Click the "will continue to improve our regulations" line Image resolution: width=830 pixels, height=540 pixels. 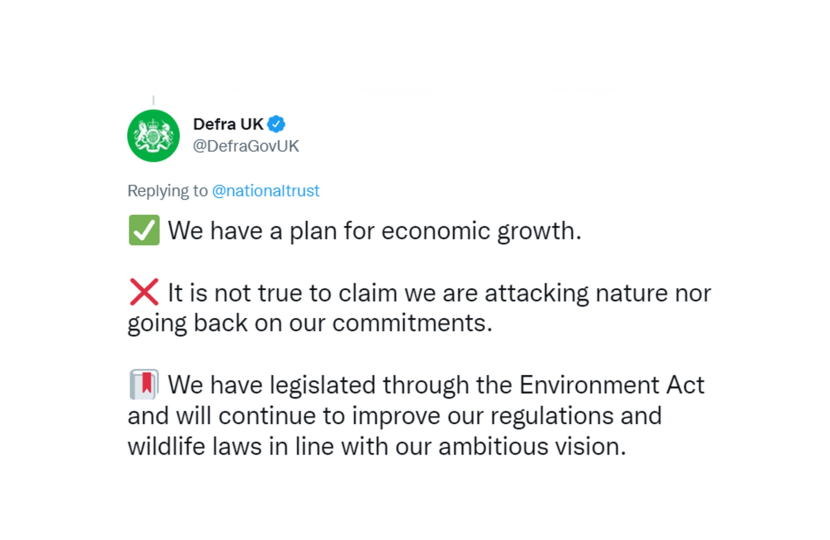(x=394, y=415)
